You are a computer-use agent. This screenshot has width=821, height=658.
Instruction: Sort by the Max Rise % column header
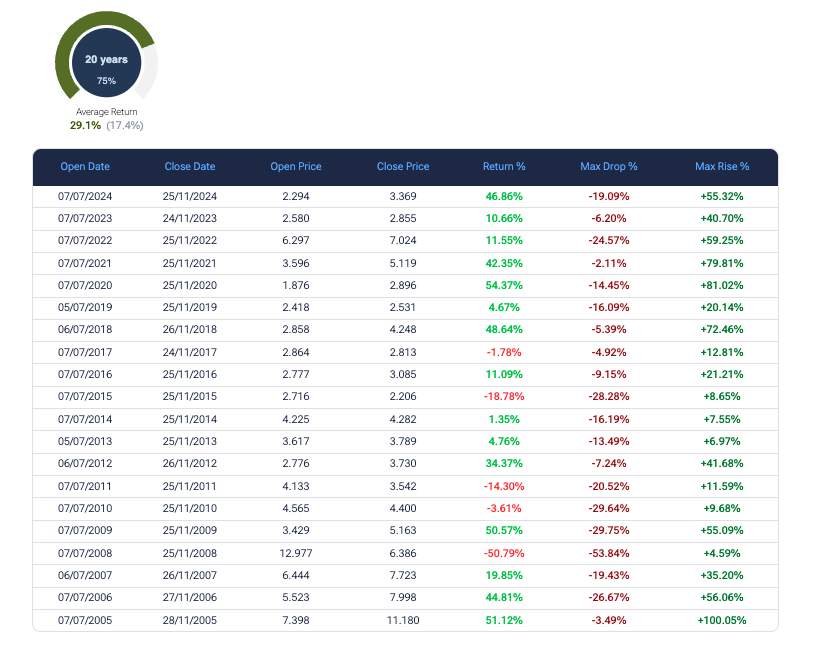pyautogui.click(x=722, y=166)
